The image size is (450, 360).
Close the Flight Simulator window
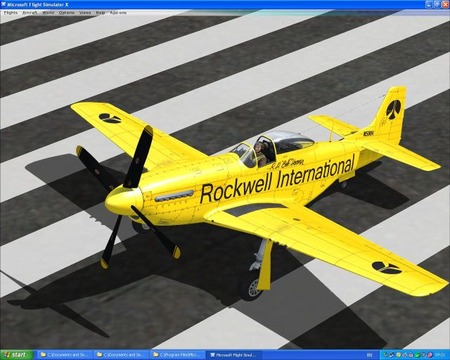point(445,4)
